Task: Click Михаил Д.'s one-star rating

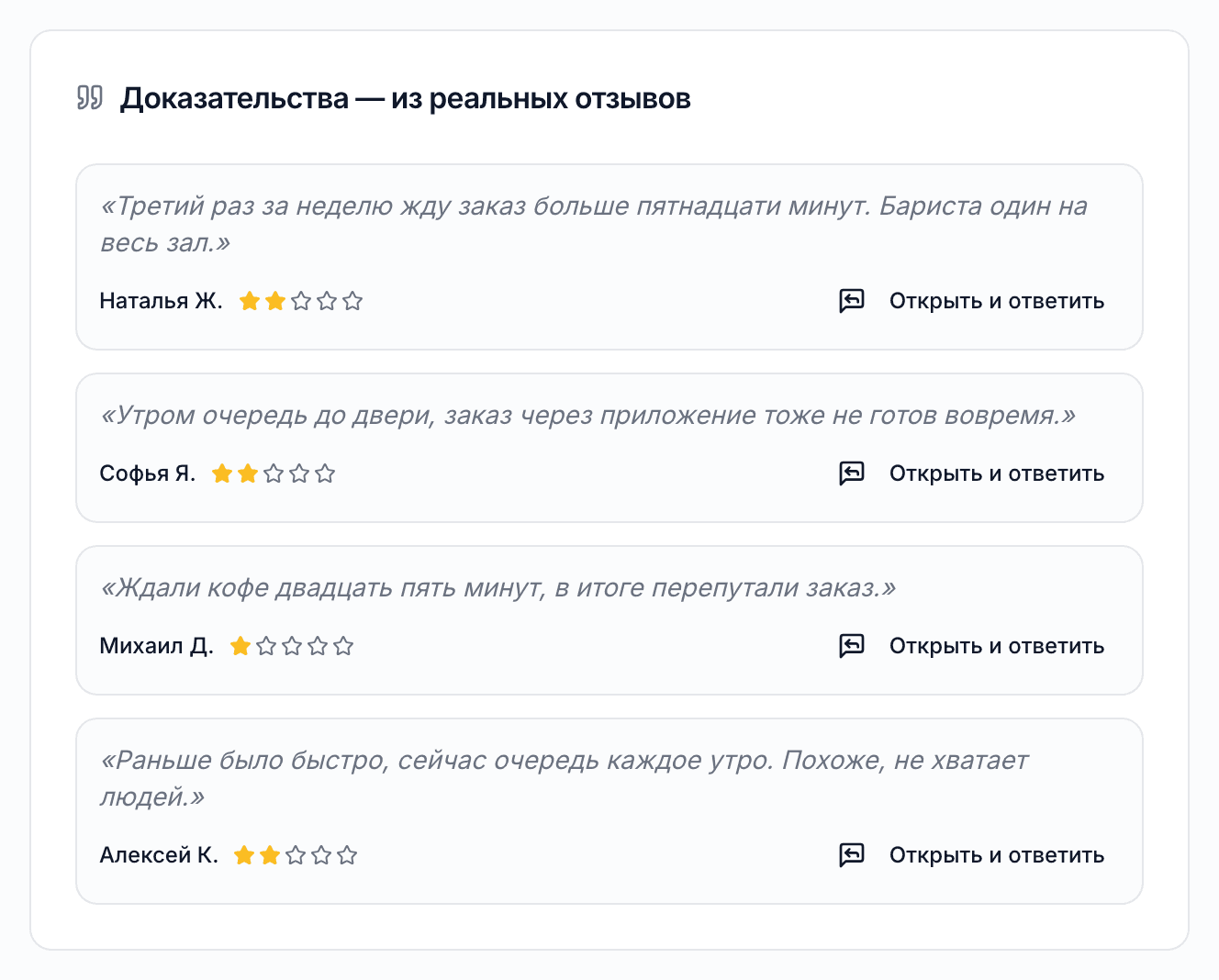Action: pos(292,646)
